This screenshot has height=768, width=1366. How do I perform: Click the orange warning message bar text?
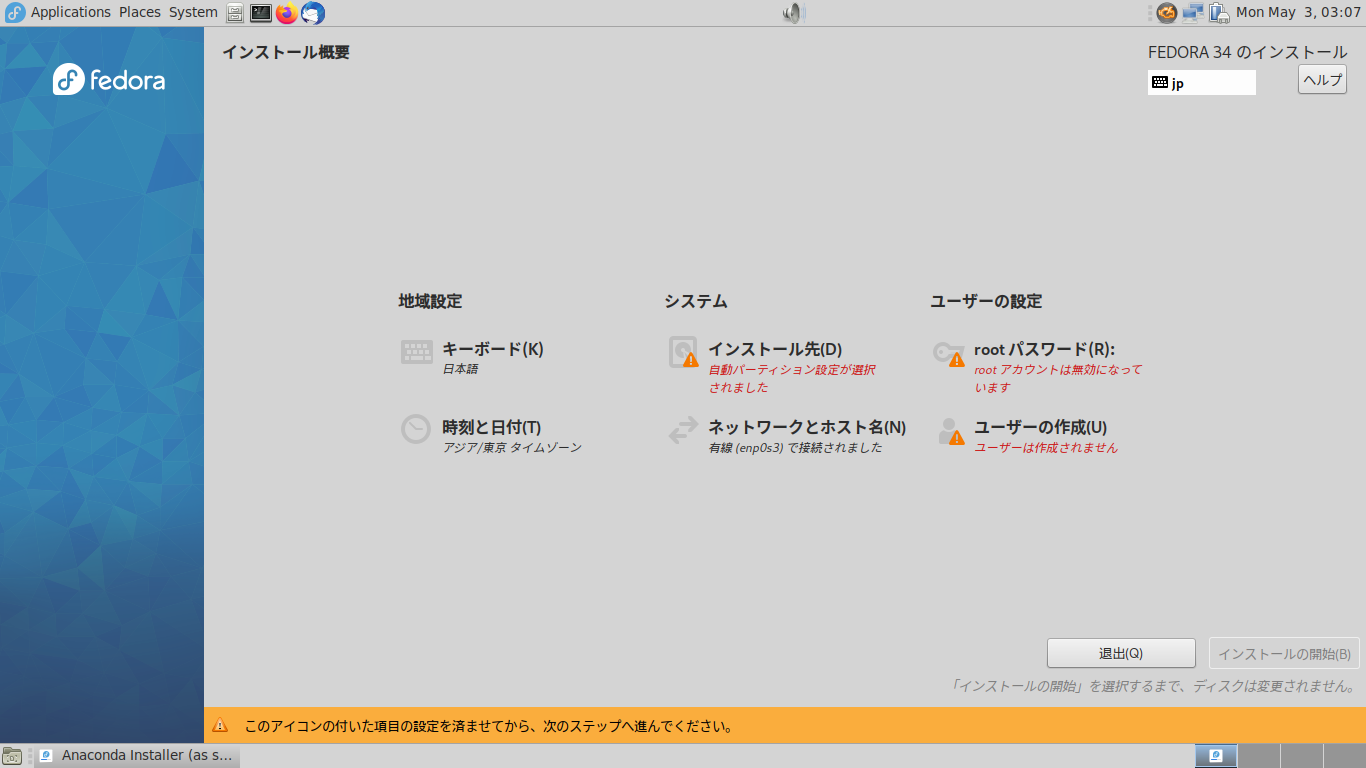point(489,726)
